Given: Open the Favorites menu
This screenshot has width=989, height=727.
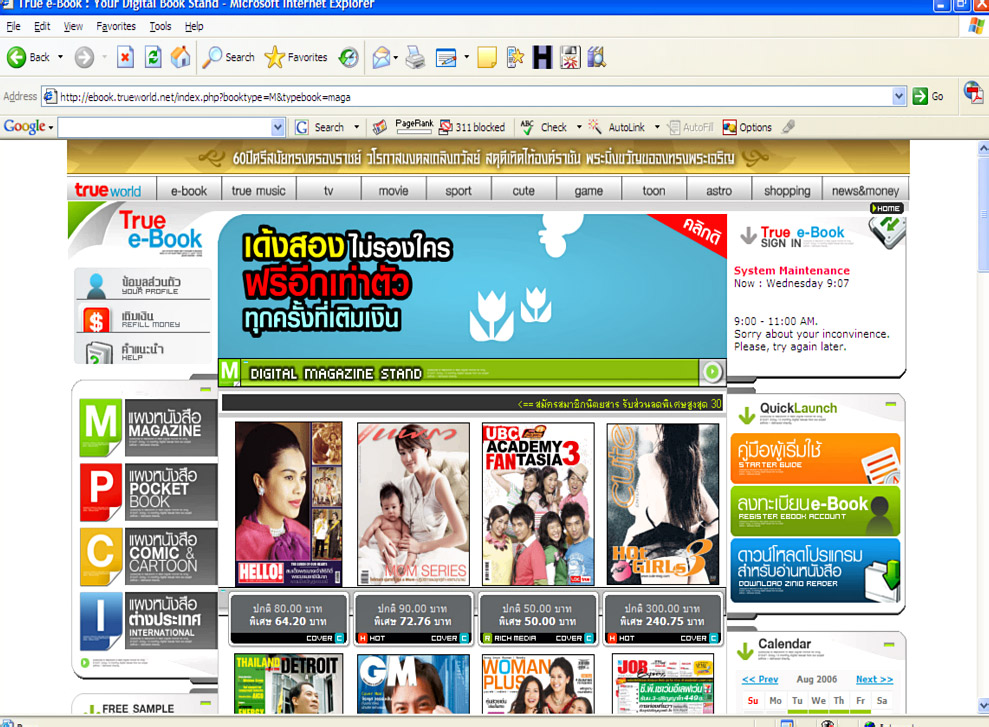Looking at the screenshot, I should pos(116,26).
